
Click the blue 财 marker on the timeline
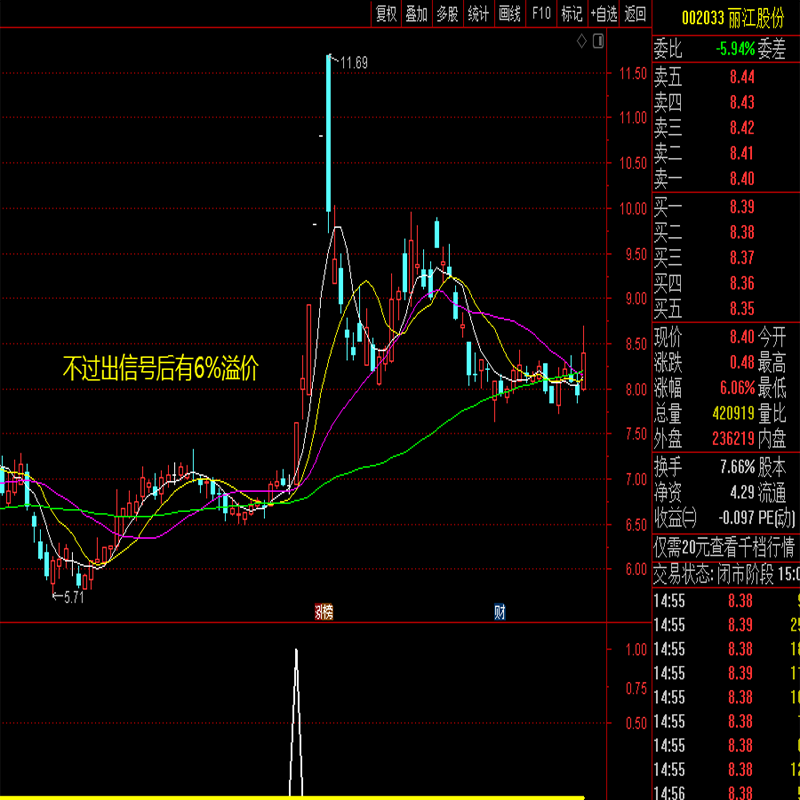(499, 612)
